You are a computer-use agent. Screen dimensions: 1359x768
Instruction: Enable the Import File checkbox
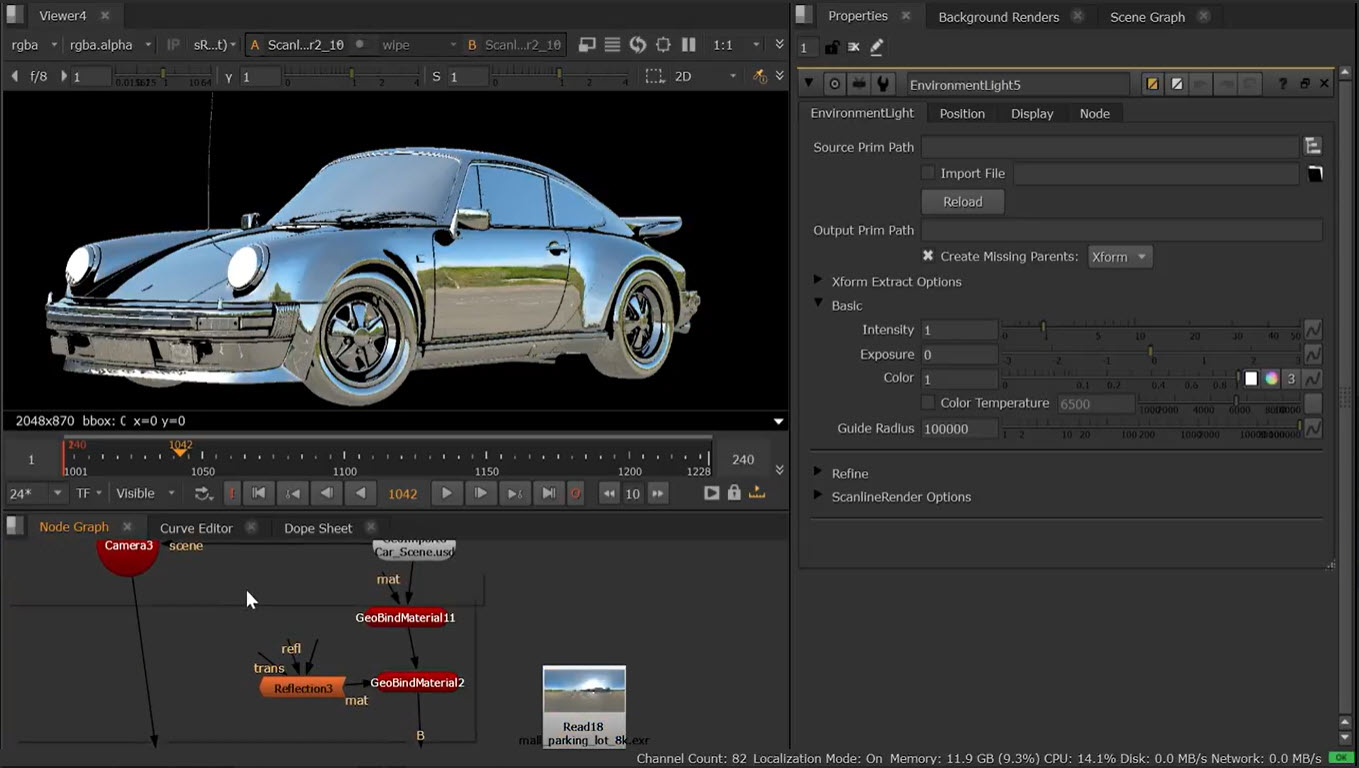[928, 173]
